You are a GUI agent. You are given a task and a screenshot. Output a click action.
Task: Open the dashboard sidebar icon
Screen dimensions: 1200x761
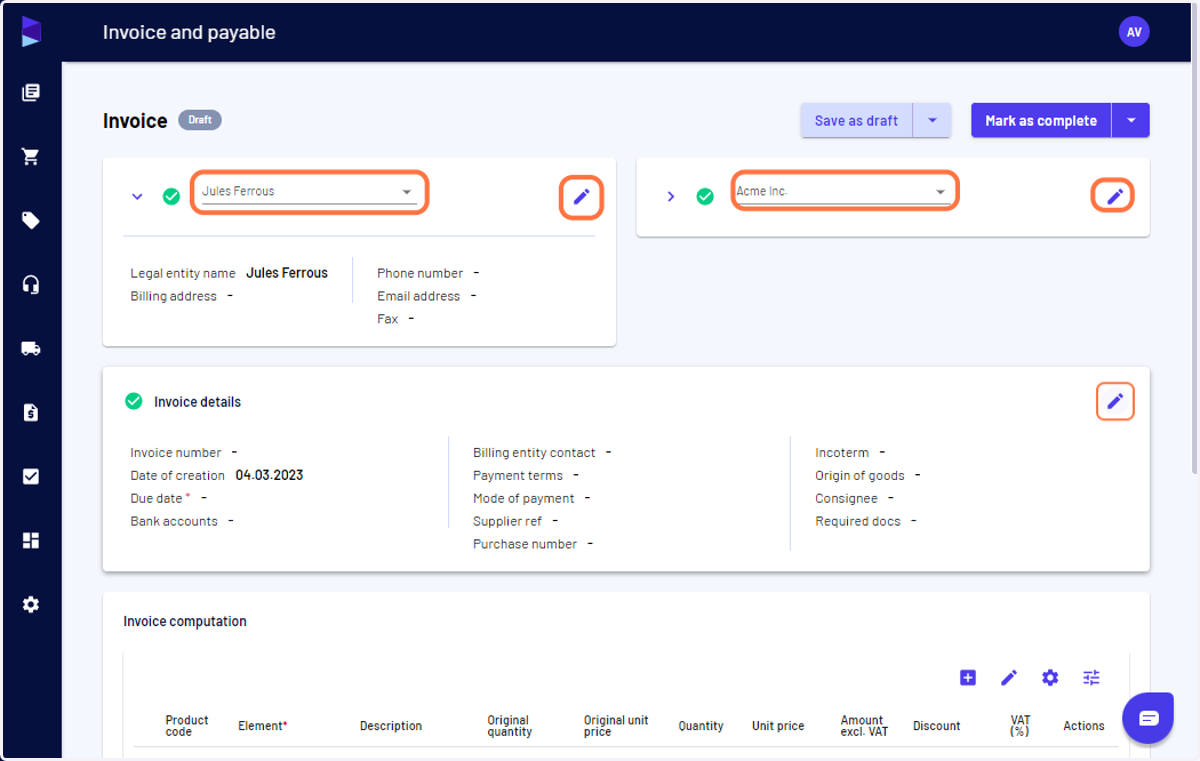[31, 541]
